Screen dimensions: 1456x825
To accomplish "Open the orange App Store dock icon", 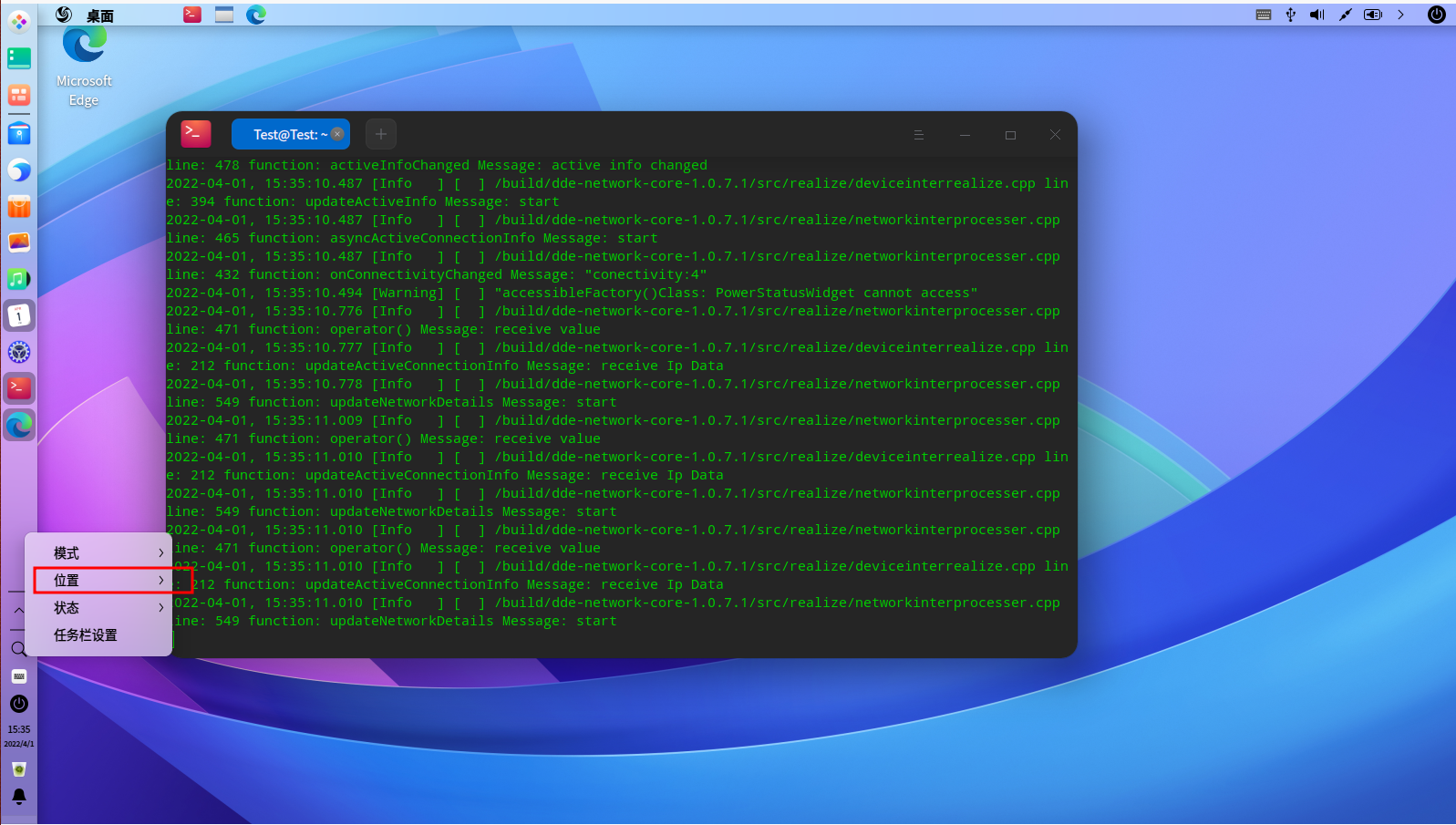I will [19, 206].
